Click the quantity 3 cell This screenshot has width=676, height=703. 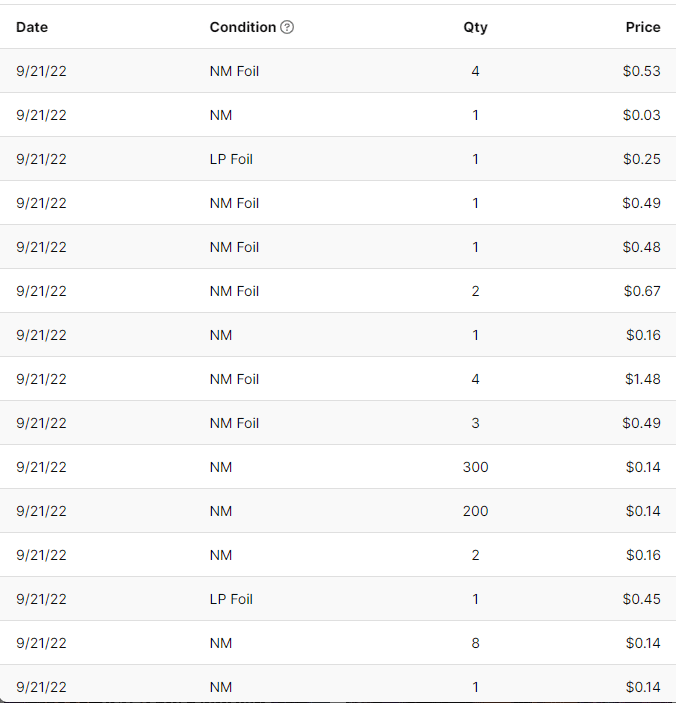476,423
